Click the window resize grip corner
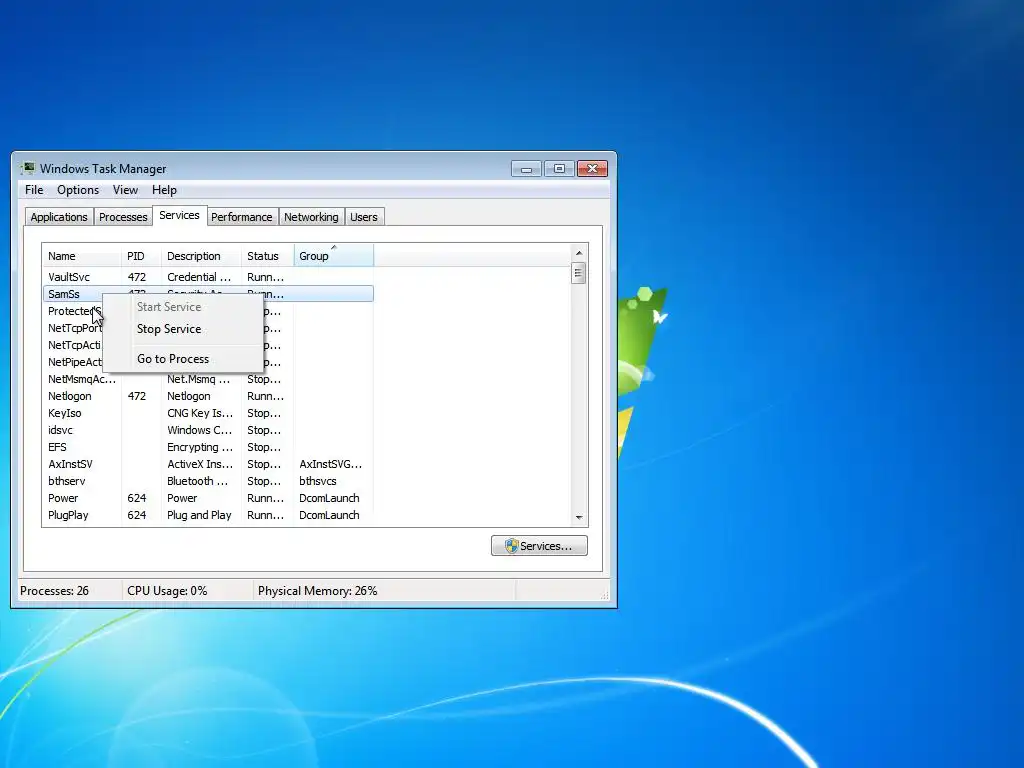Screen dimensions: 1024x768 pyautogui.click(x=605, y=595)
